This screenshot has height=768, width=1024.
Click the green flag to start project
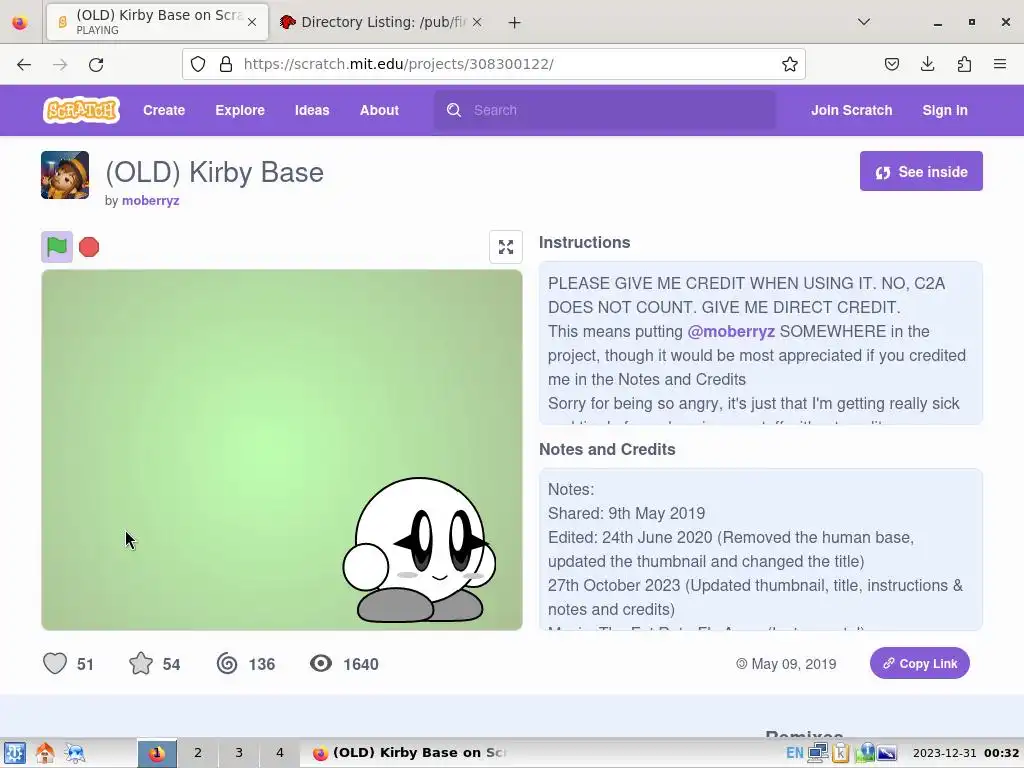click(57, 247)
